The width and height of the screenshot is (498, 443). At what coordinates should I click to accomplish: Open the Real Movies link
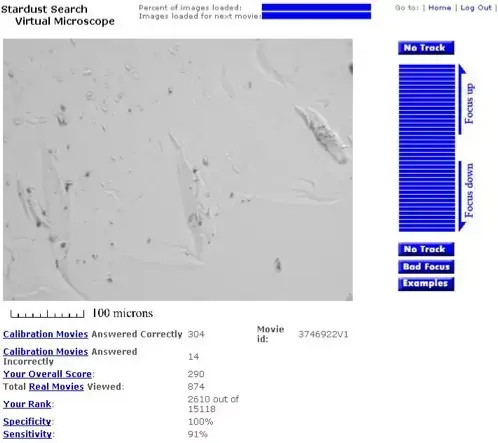(x=56, y=387)
